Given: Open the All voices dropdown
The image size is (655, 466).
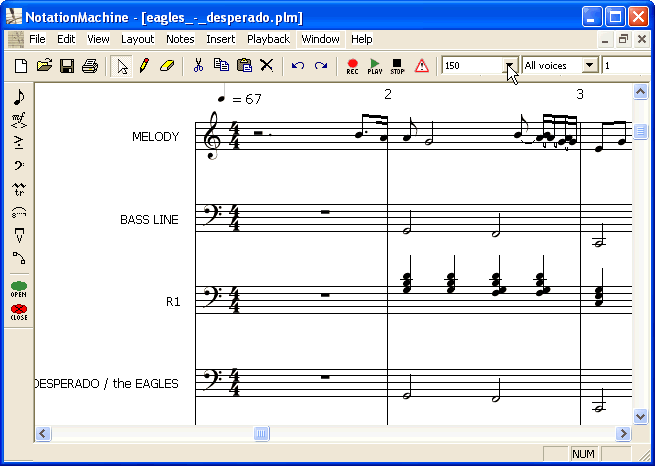Looking at the screenshot, I should pos(589,66).
